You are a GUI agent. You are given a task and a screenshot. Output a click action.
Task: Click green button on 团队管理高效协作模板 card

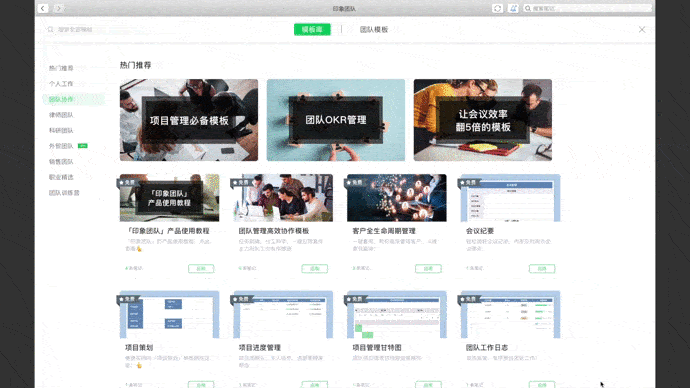[315, 268]
